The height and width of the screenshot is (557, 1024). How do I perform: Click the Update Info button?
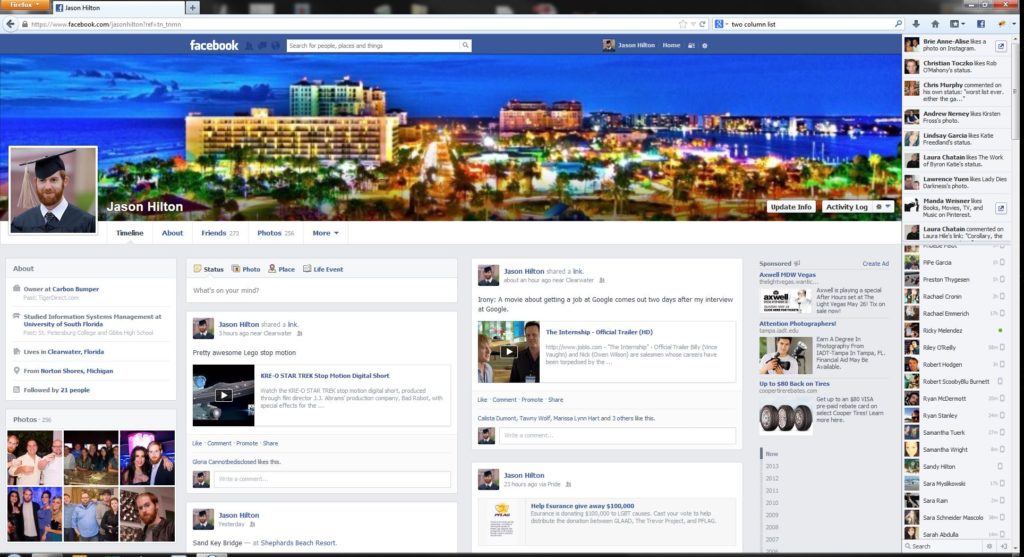[791, 207]
